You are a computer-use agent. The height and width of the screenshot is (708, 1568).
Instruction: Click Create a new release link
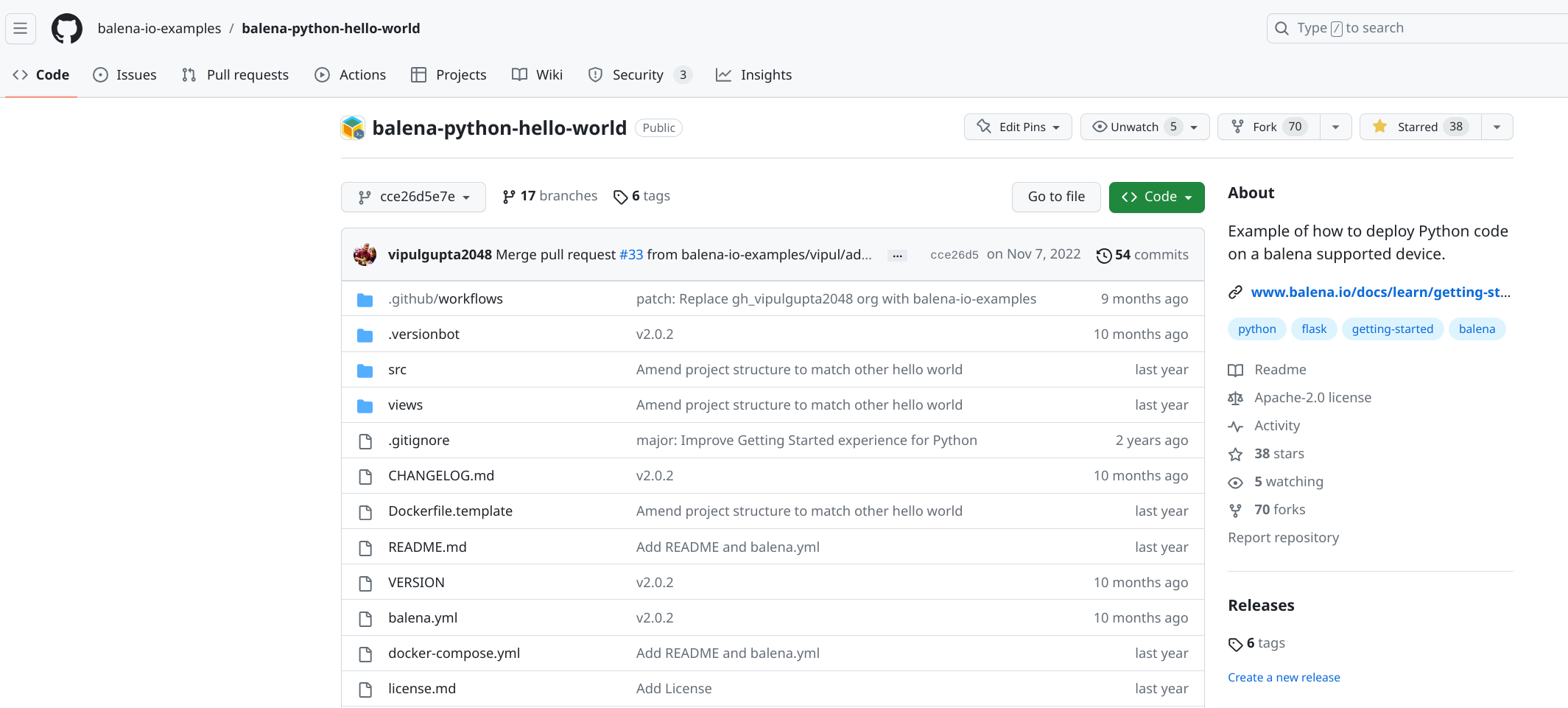pos(1284,678)
